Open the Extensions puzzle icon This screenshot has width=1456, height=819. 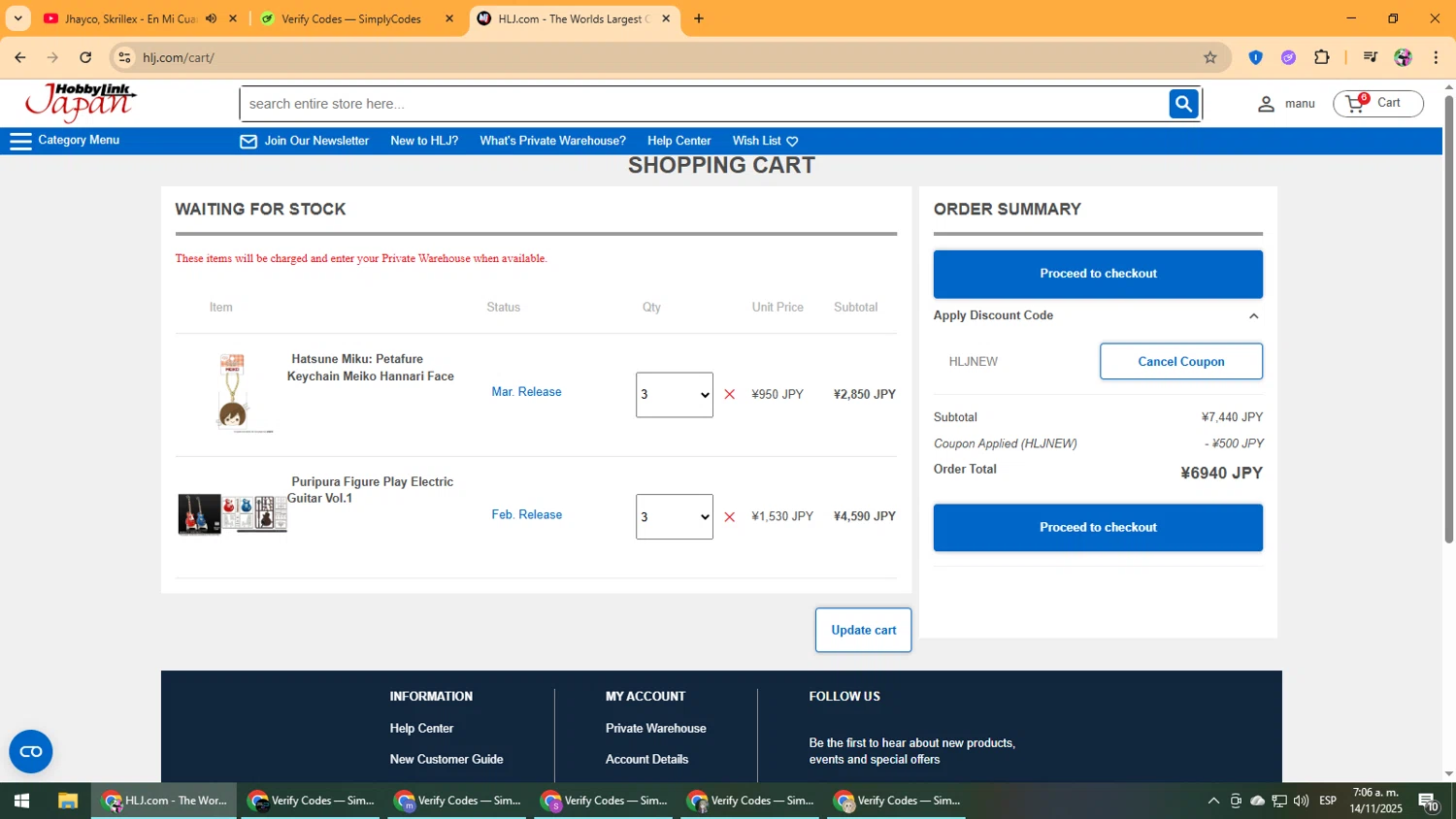click(1321, 57)
